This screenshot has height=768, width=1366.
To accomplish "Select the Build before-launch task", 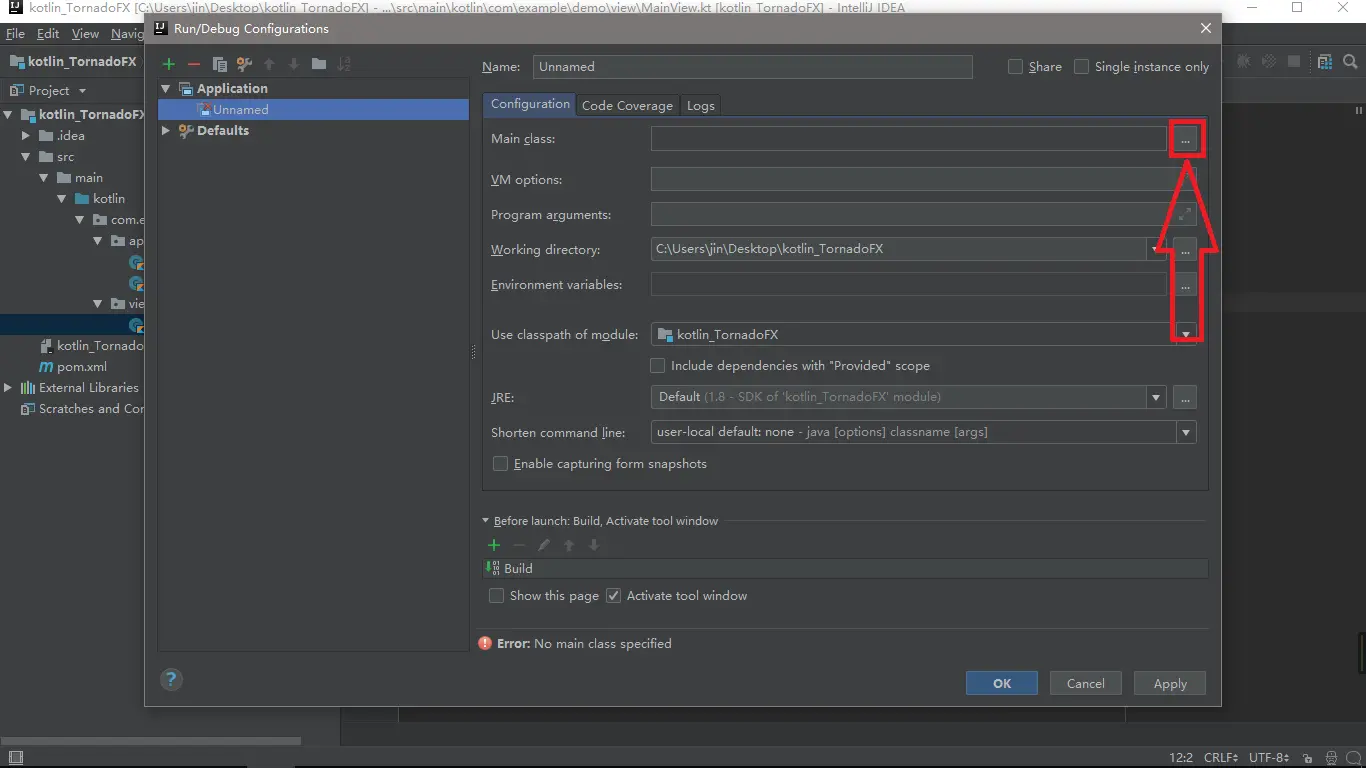I will 845,568.
